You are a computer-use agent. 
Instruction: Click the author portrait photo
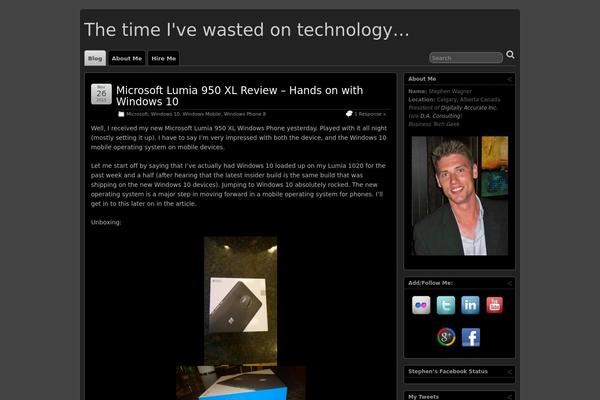point(460,196)
